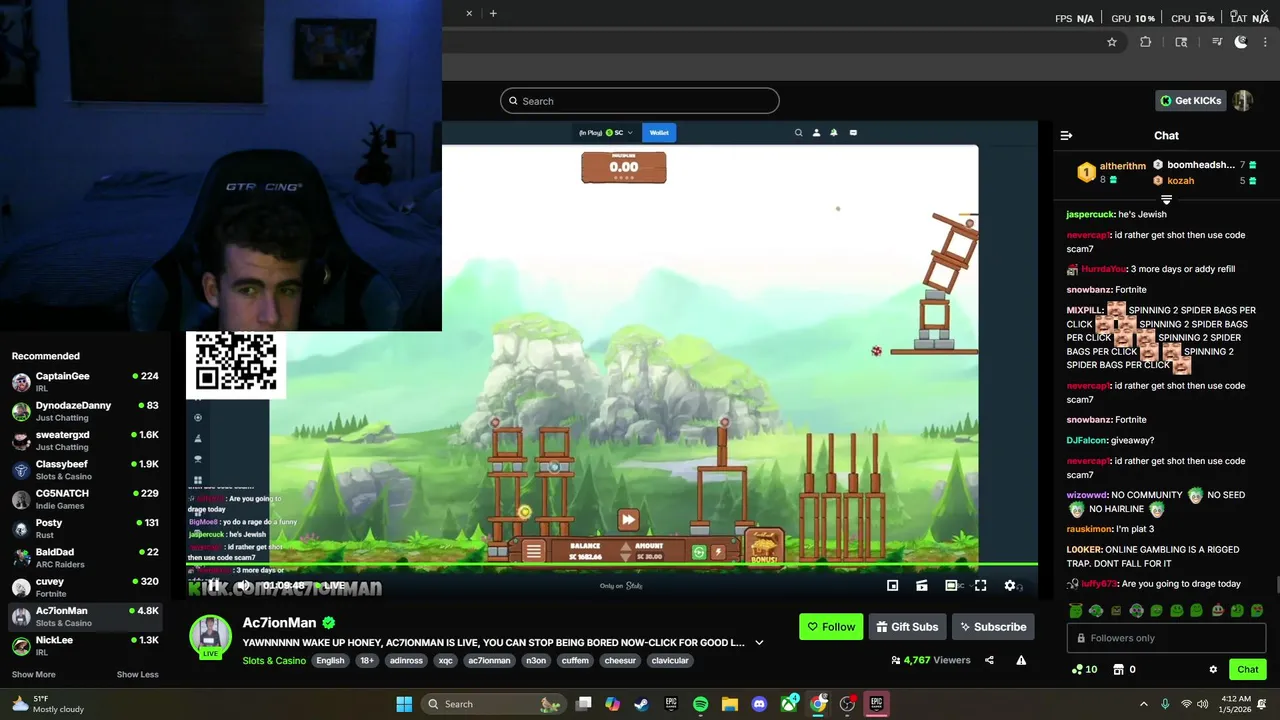Select the xqc tag
Screen dimensions: 1280x720
coord(445,660)
